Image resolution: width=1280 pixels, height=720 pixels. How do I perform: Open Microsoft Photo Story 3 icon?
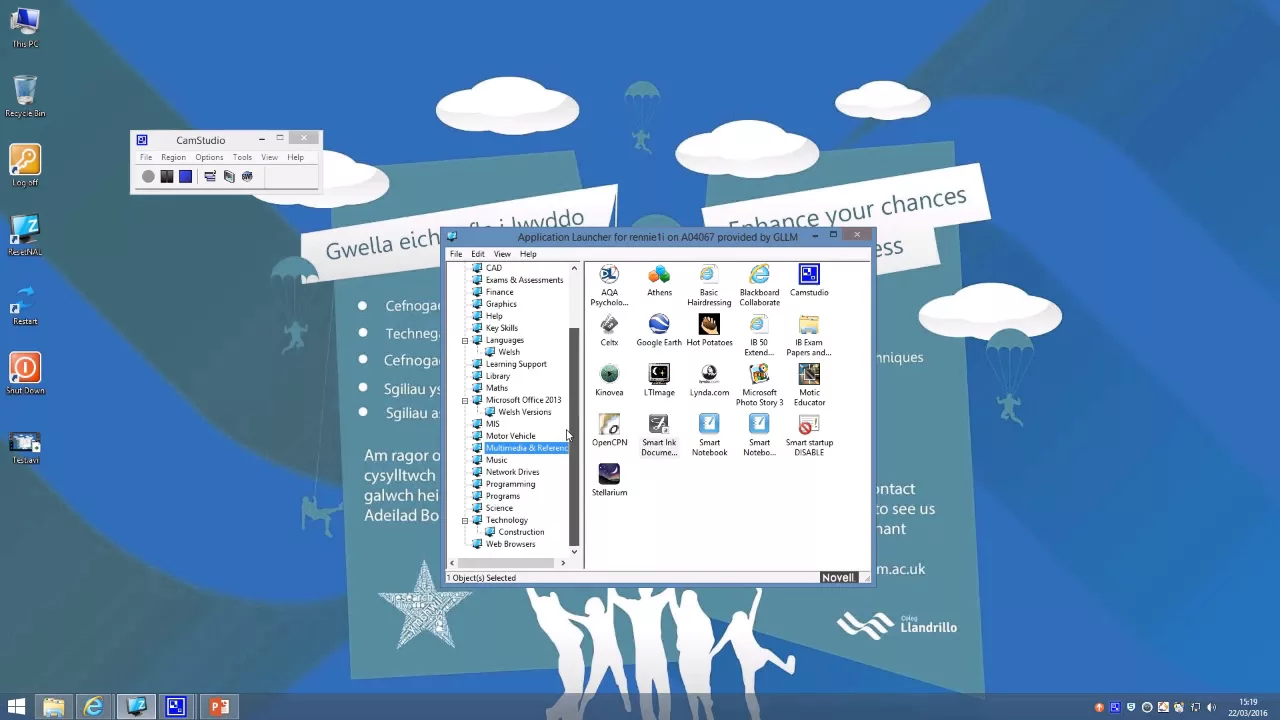pos(759,385)
